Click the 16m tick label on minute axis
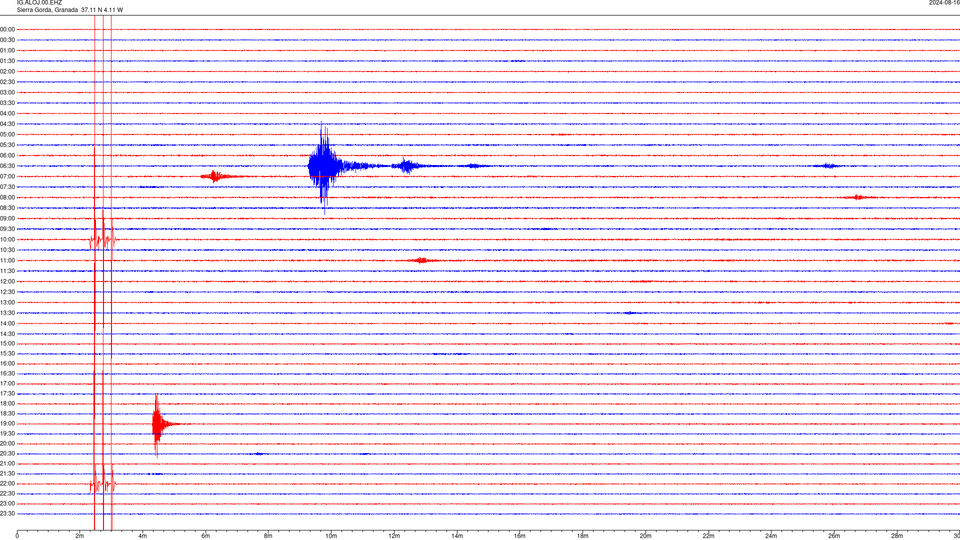The width and height of the screenshot is (960, 540). point(520,536)
